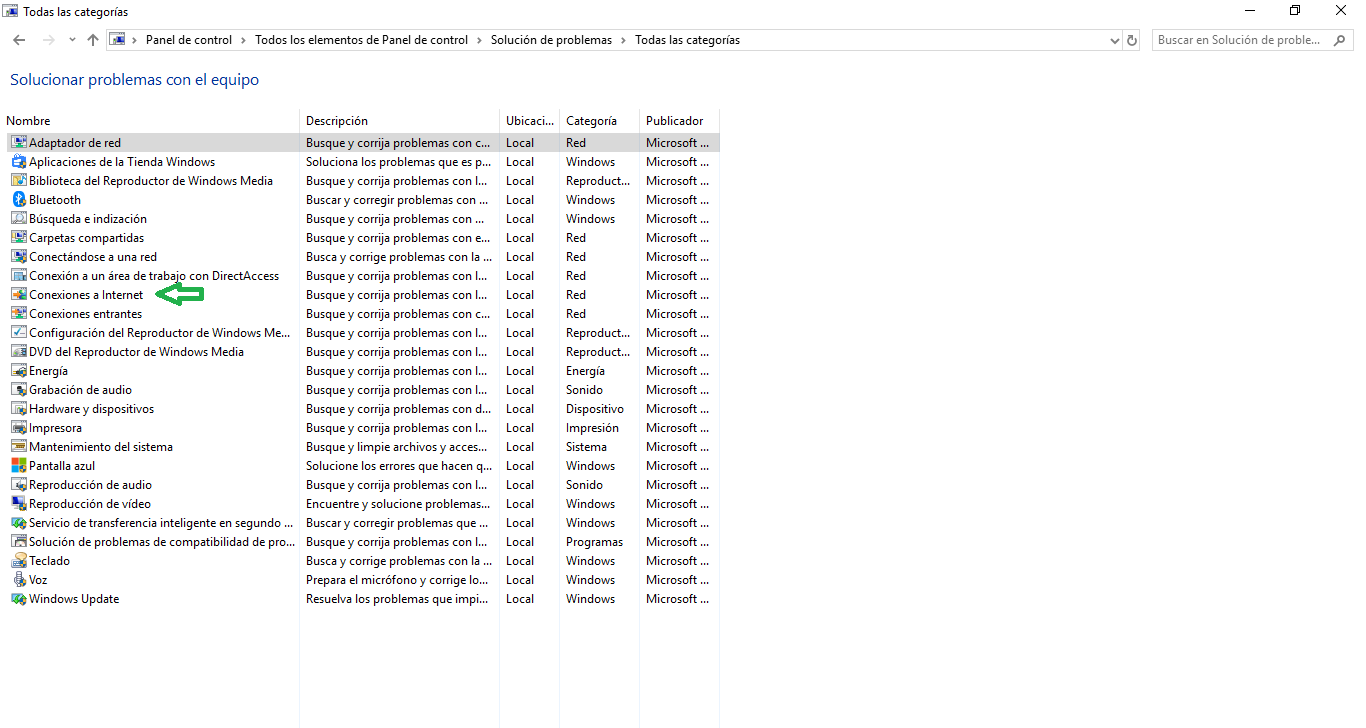Viewport: 1366px width, 728px height.
Task: Navigate to Panel de control breadcrumb
Action: point(189,40)
